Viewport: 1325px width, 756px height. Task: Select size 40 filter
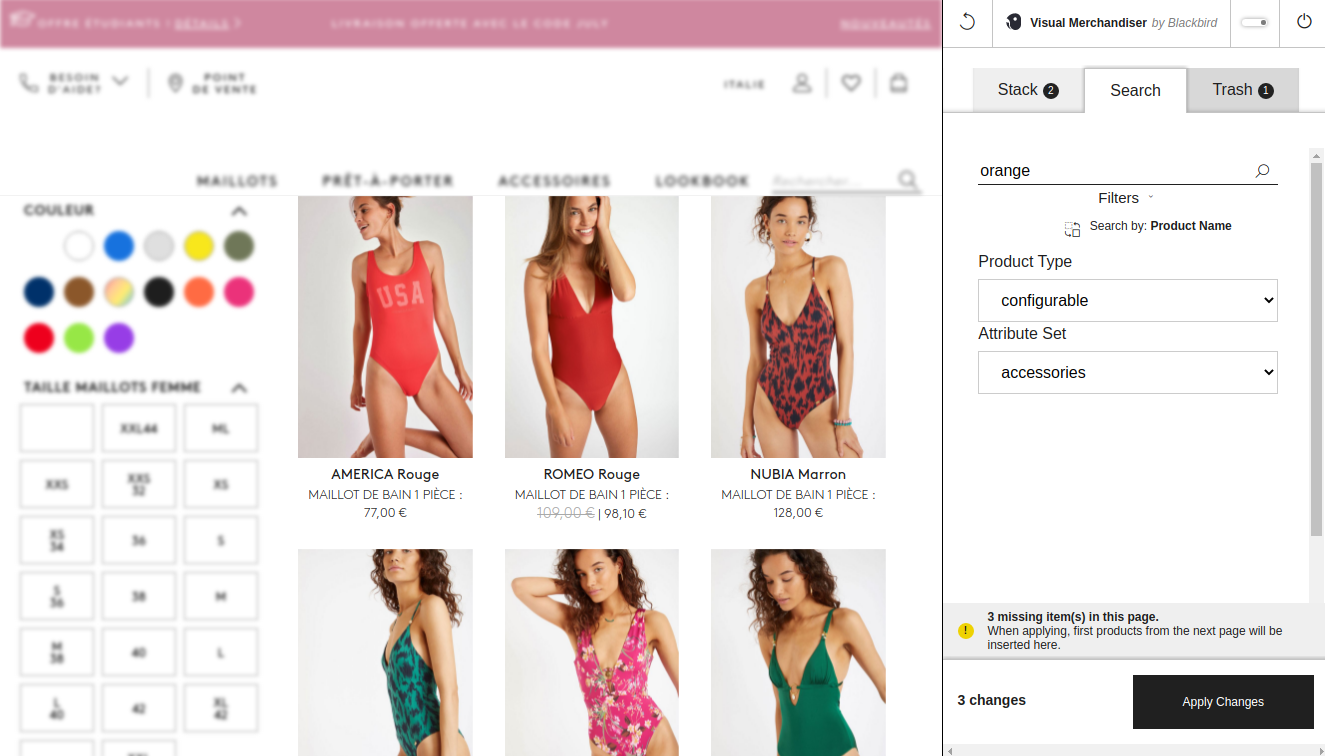(x=139, y=652)
